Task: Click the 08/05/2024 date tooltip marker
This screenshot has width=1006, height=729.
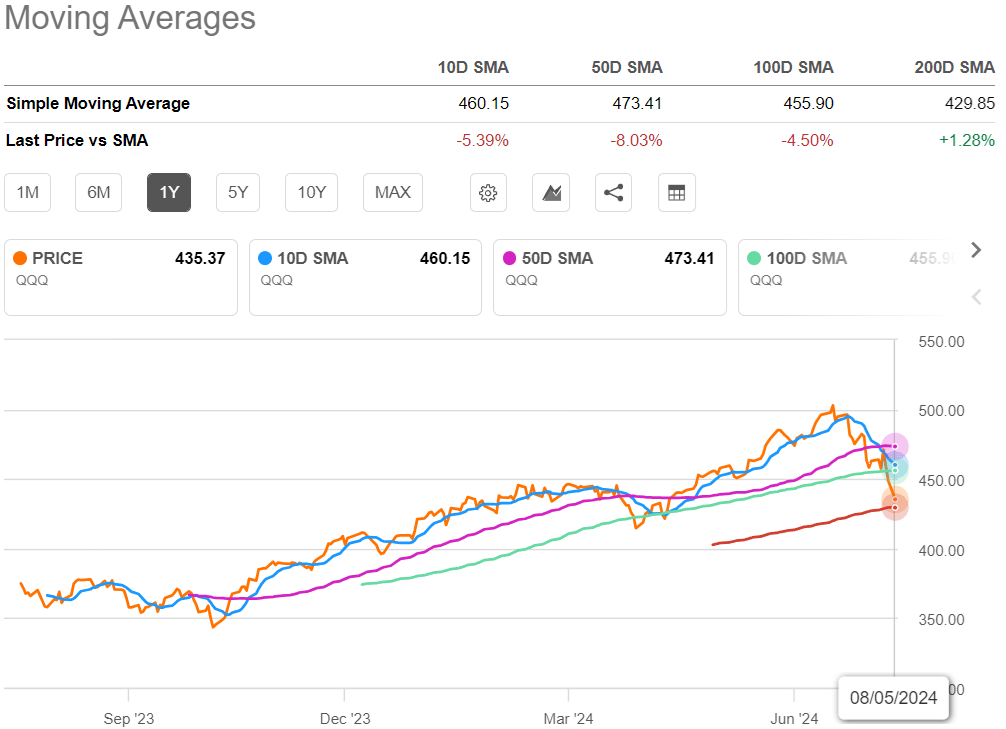Action: click(893, 697)
